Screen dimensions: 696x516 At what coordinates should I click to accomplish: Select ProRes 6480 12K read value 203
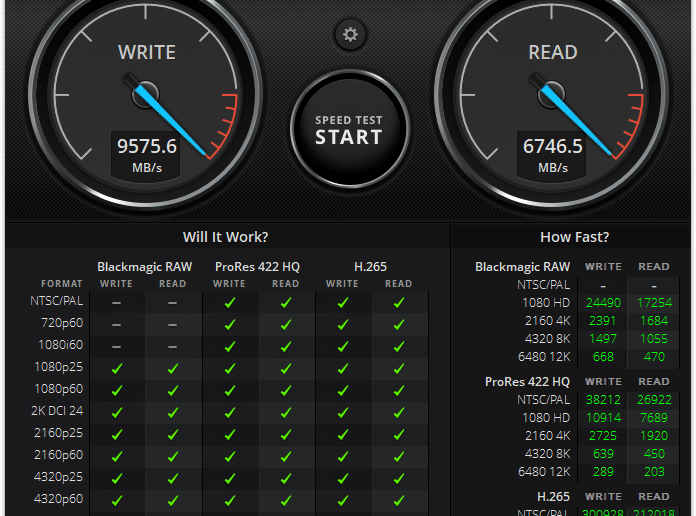[654, 472]
